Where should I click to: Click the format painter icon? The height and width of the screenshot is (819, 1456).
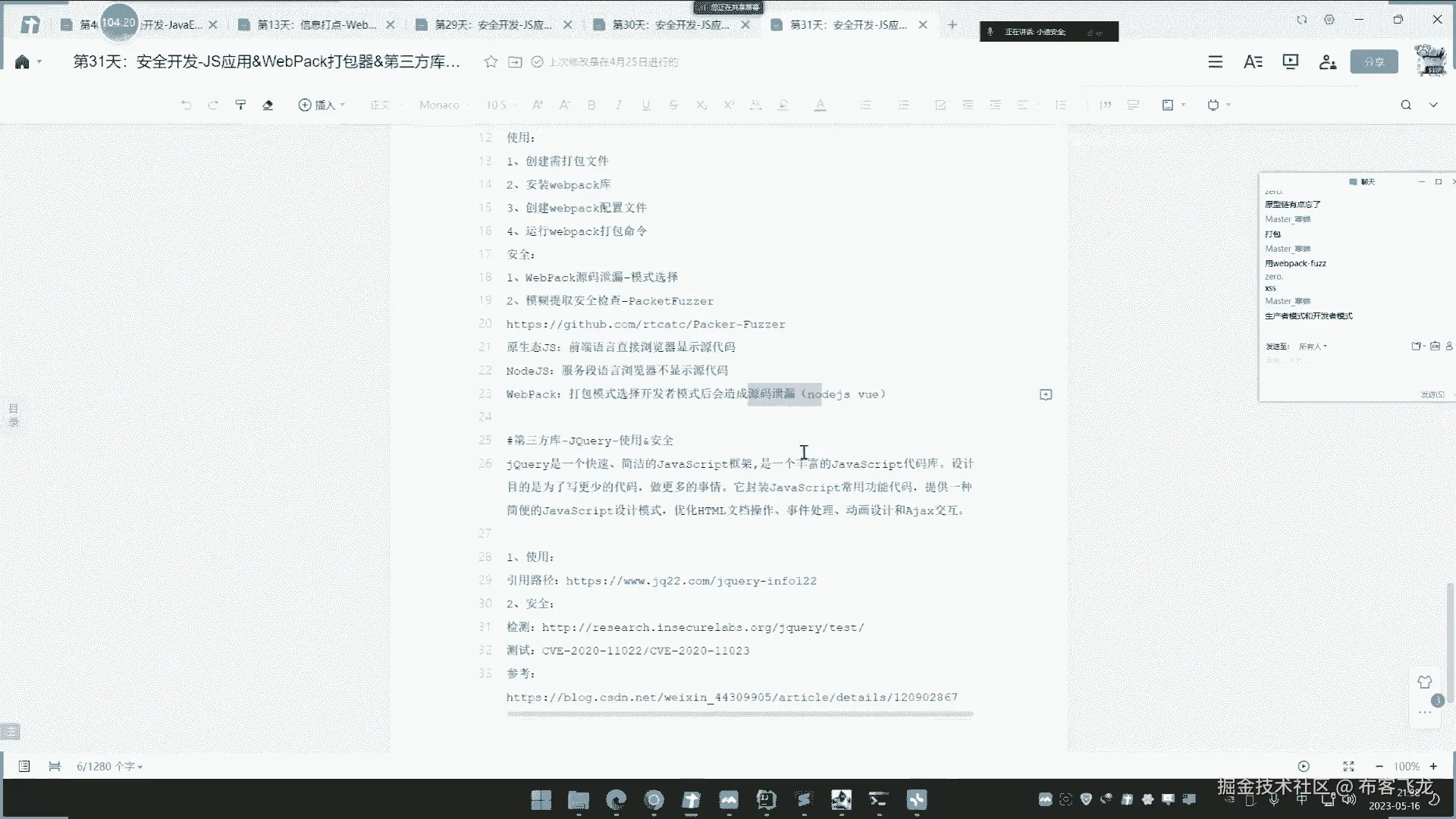coord(240,105)
